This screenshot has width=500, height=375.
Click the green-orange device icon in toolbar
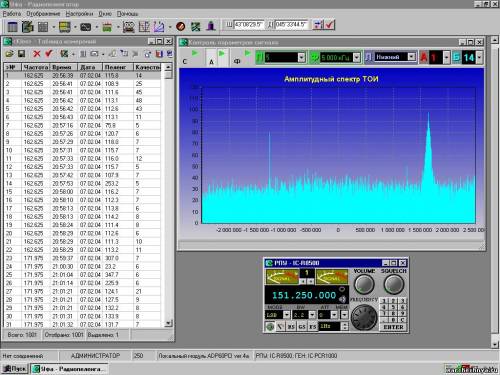pyautogui.click(x=107, y=27)
